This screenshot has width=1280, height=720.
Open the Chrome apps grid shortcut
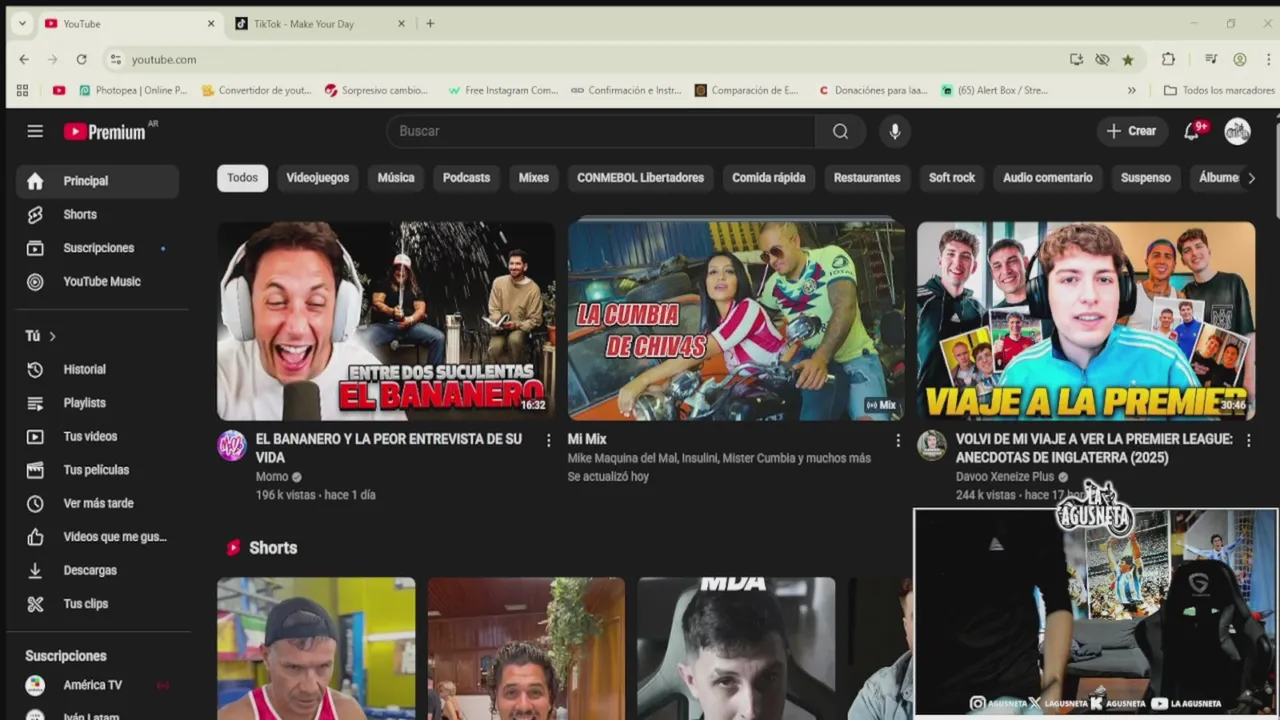tap(23, 90)
